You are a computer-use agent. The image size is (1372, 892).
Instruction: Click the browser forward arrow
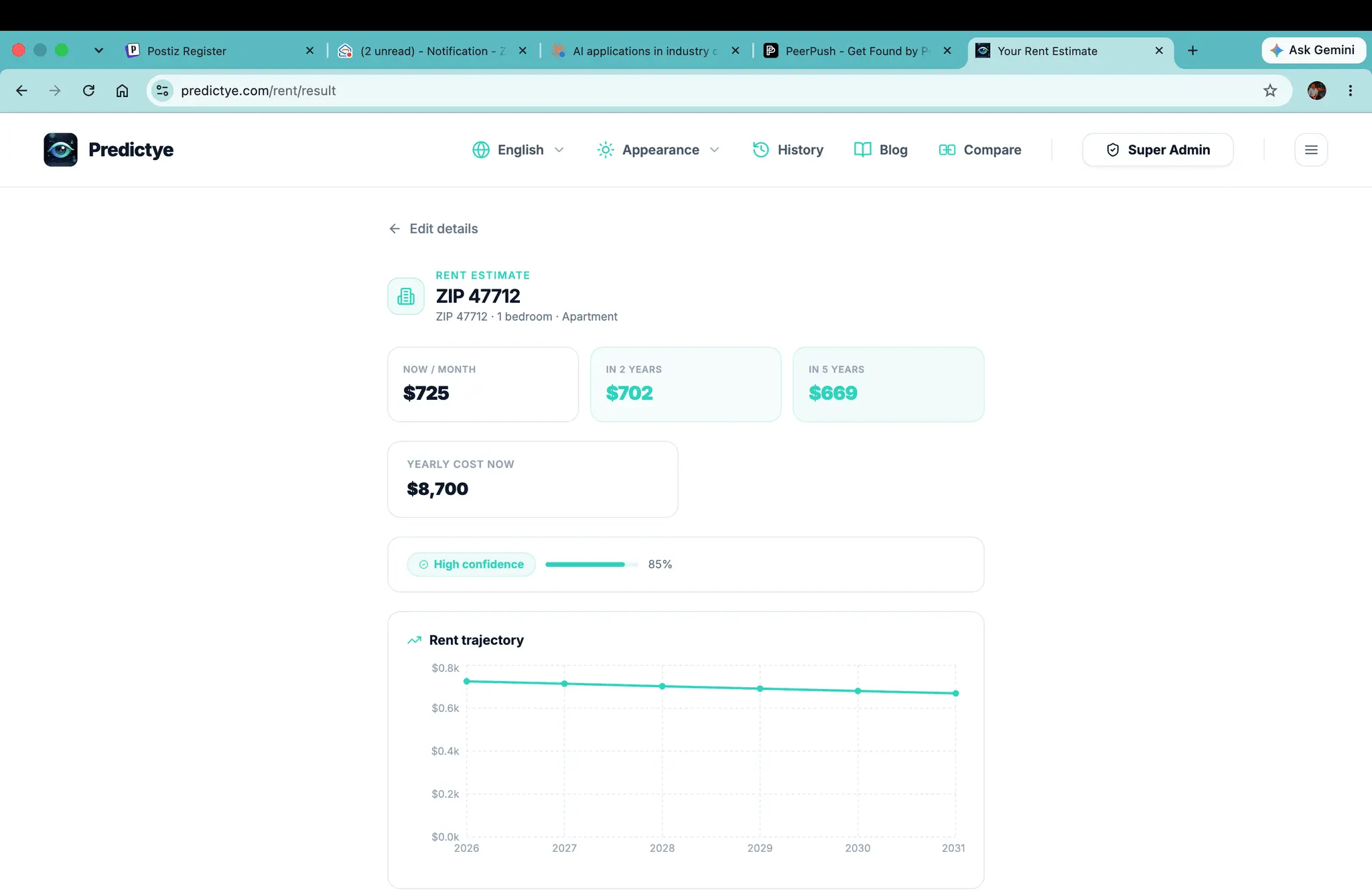[x=55, y=90]
